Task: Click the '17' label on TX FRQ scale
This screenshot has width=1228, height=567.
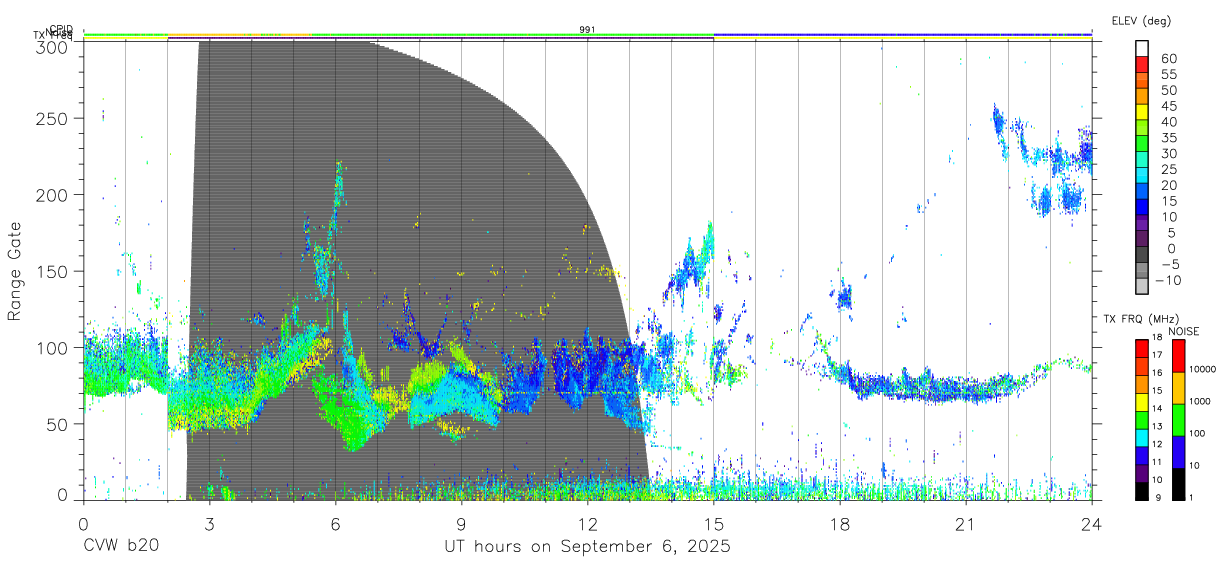Action: pos(1157,355)
